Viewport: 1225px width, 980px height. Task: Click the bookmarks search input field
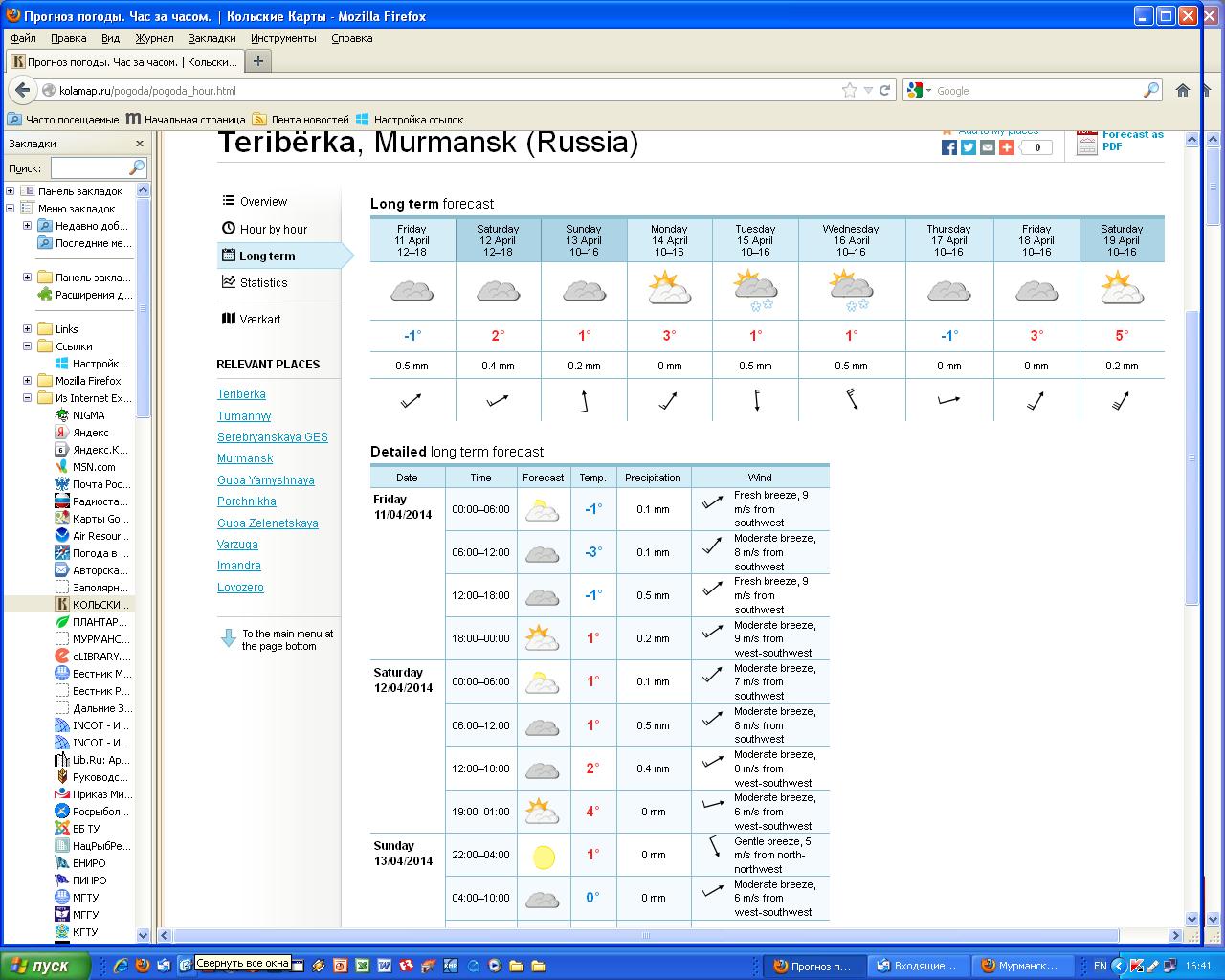(89, 167)
